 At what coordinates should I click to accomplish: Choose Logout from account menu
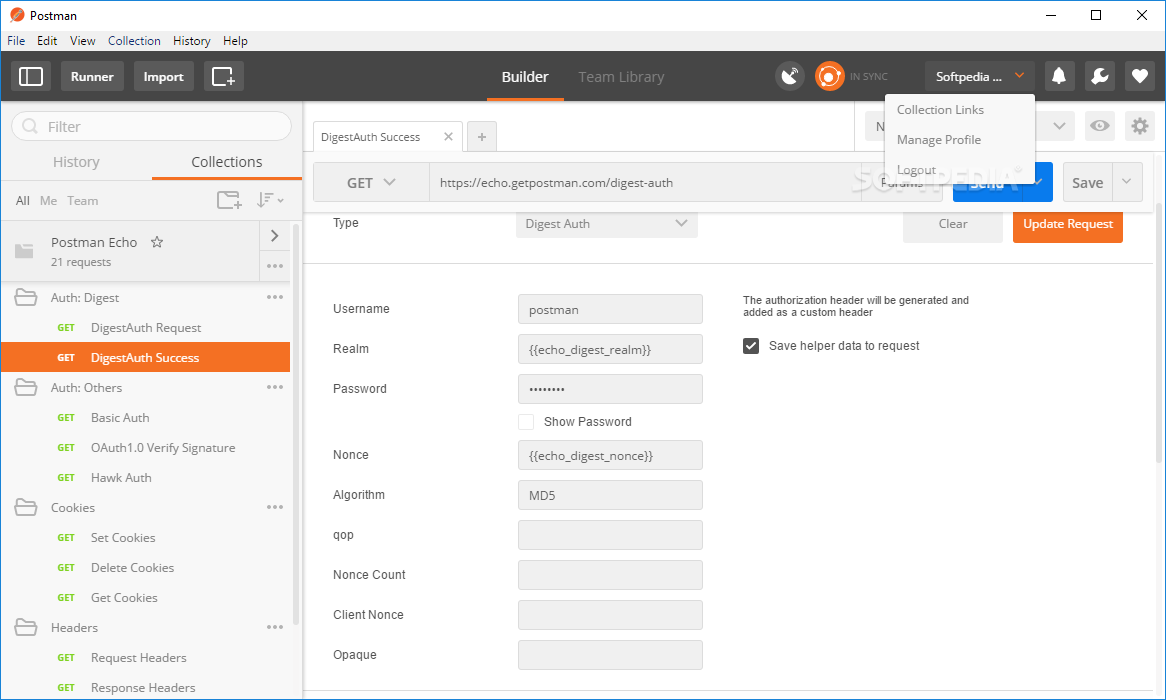[x=916, y=170]
